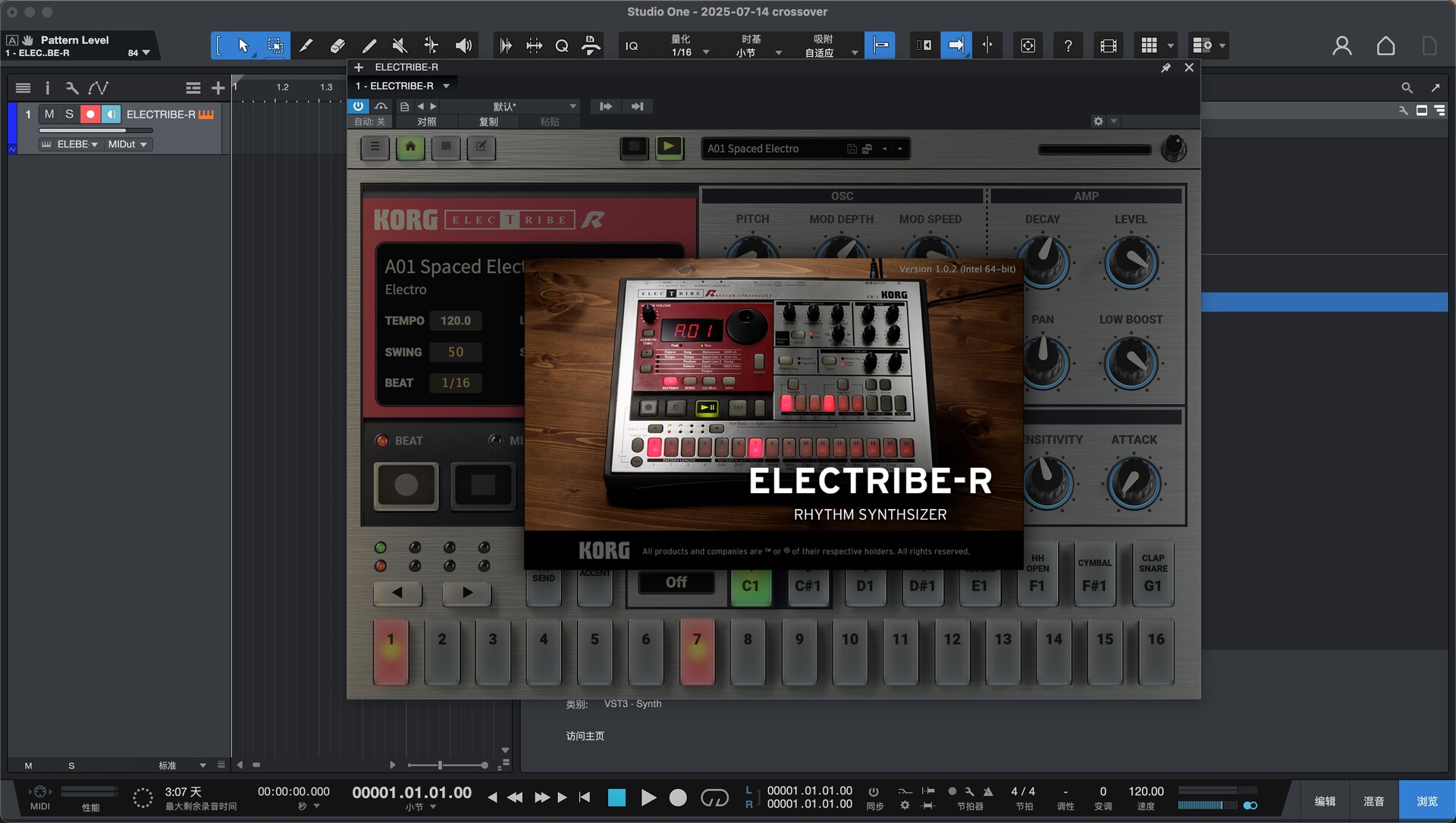Toggle autoscroll arrow button in toolbar
The image size is (1456, 823).
(955, 46)
